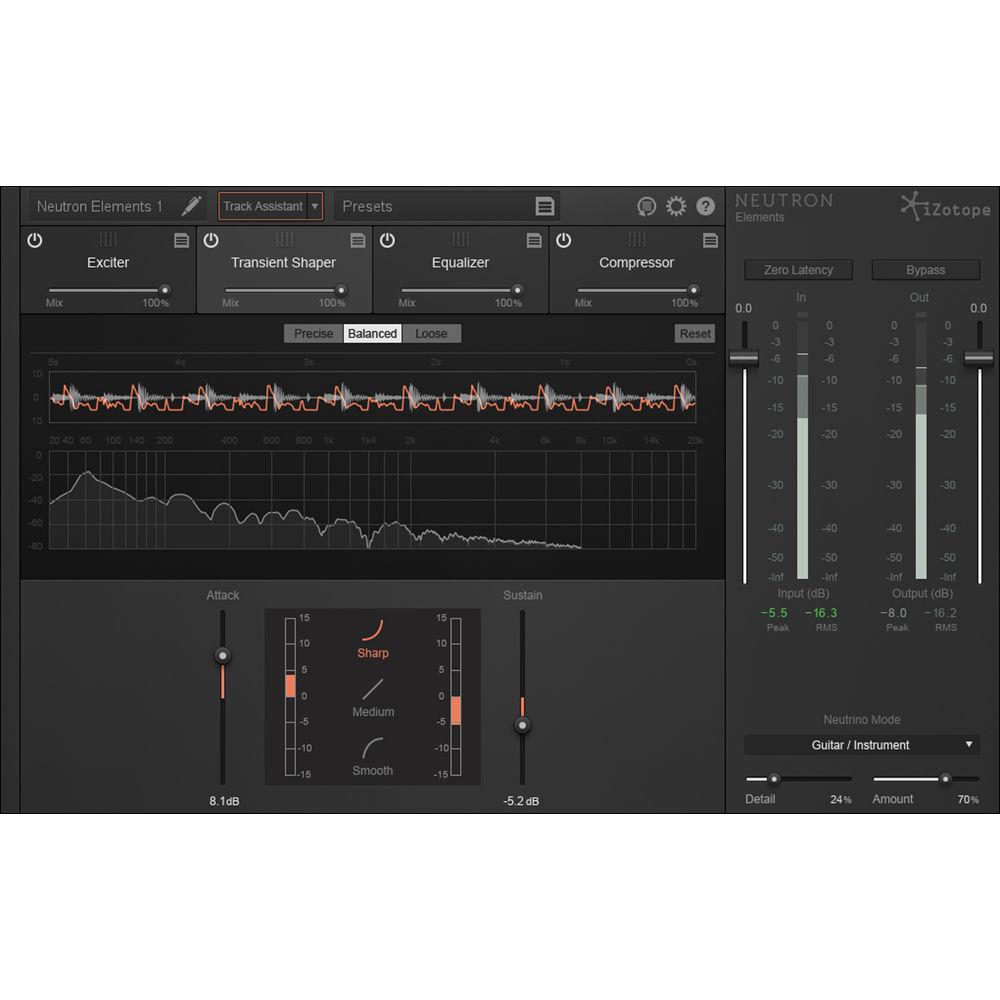Open the settings gear icon
Image resolution: width=1000 pixels, height=1000 pixels.
point(676,205)
